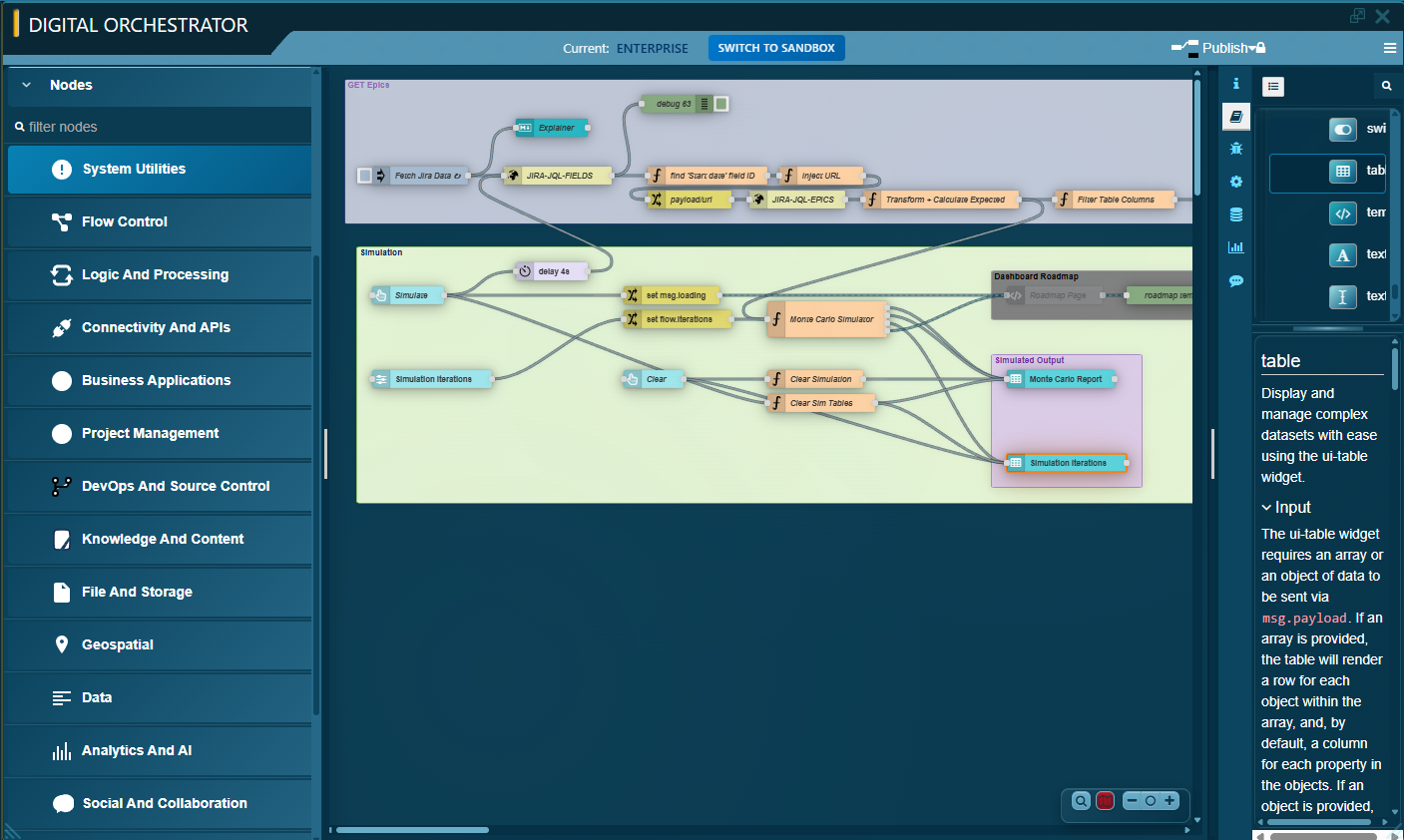Collapse the Nodes palette chevron
The width and height of the screenshot is (1404, 840).
pos(27,86)
